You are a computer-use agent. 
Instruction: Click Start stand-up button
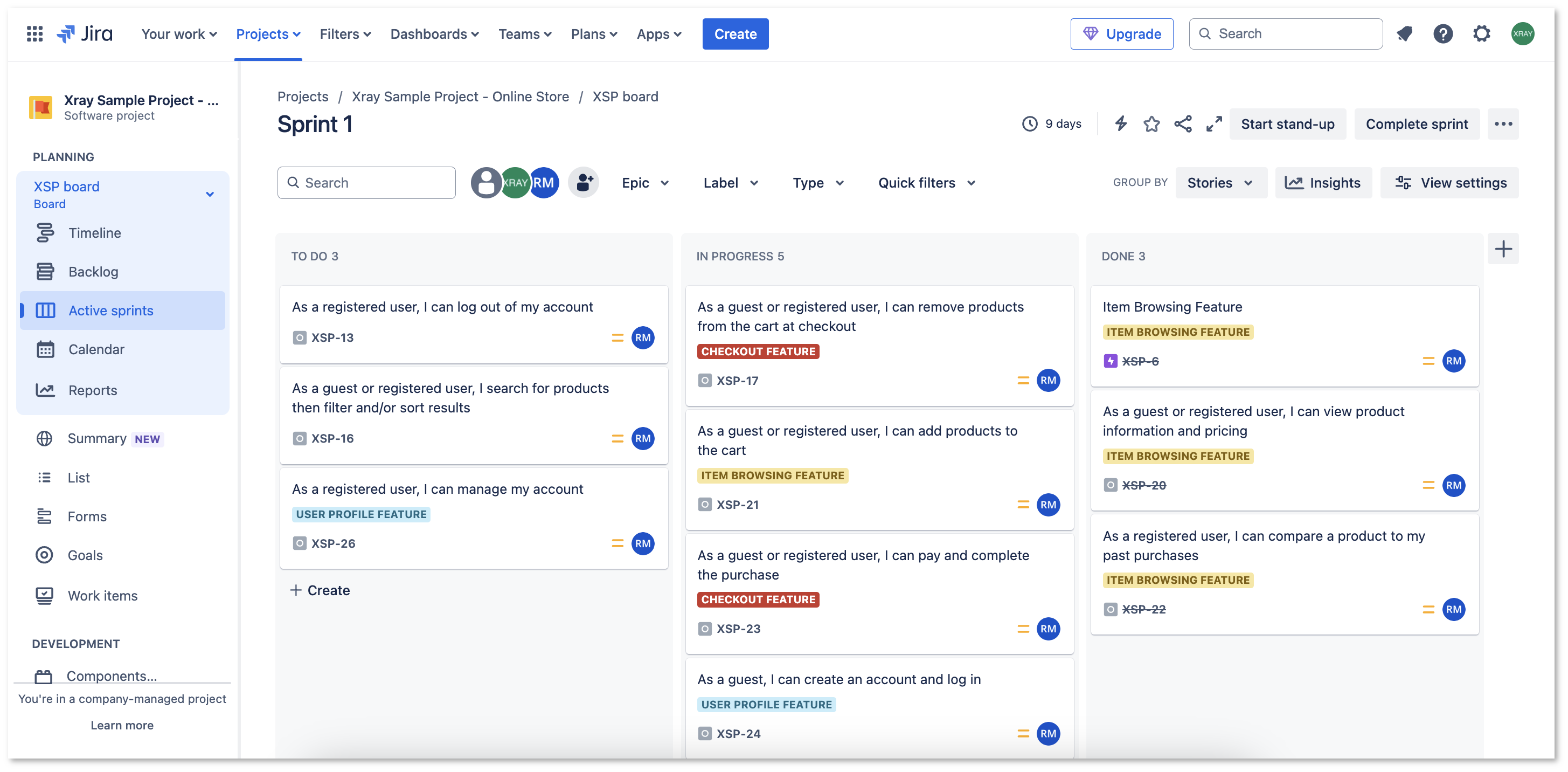point(1287,123)
